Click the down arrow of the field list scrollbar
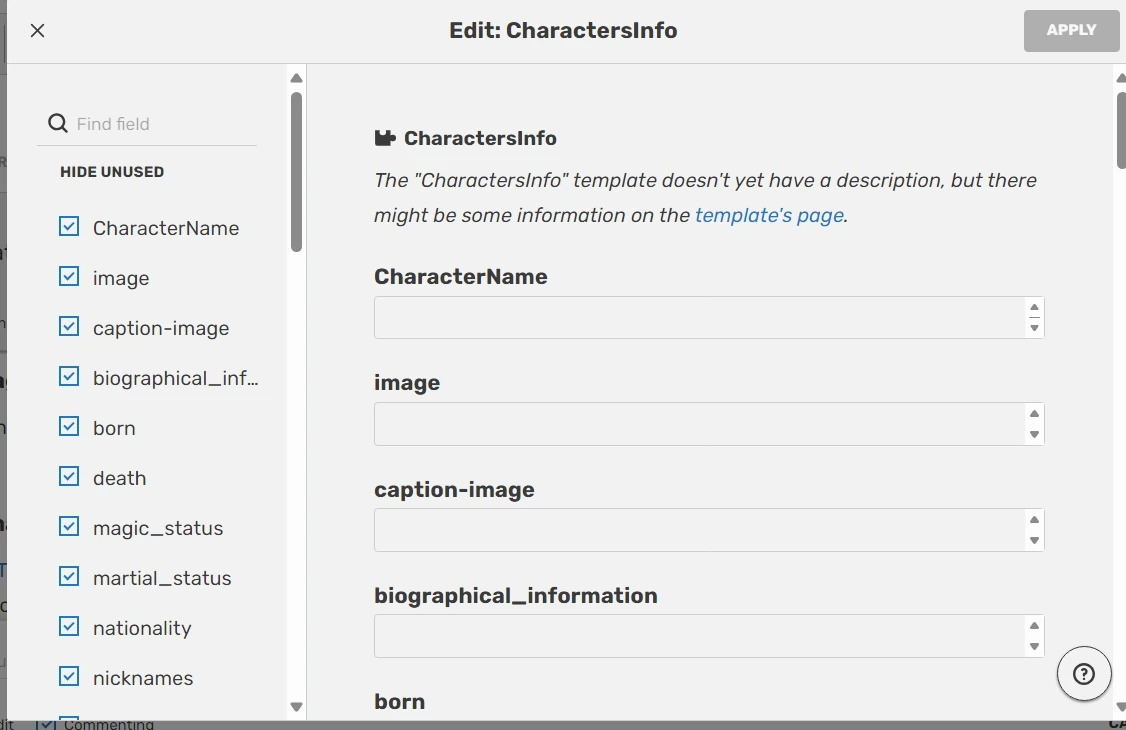 click(x=296, y=706)
